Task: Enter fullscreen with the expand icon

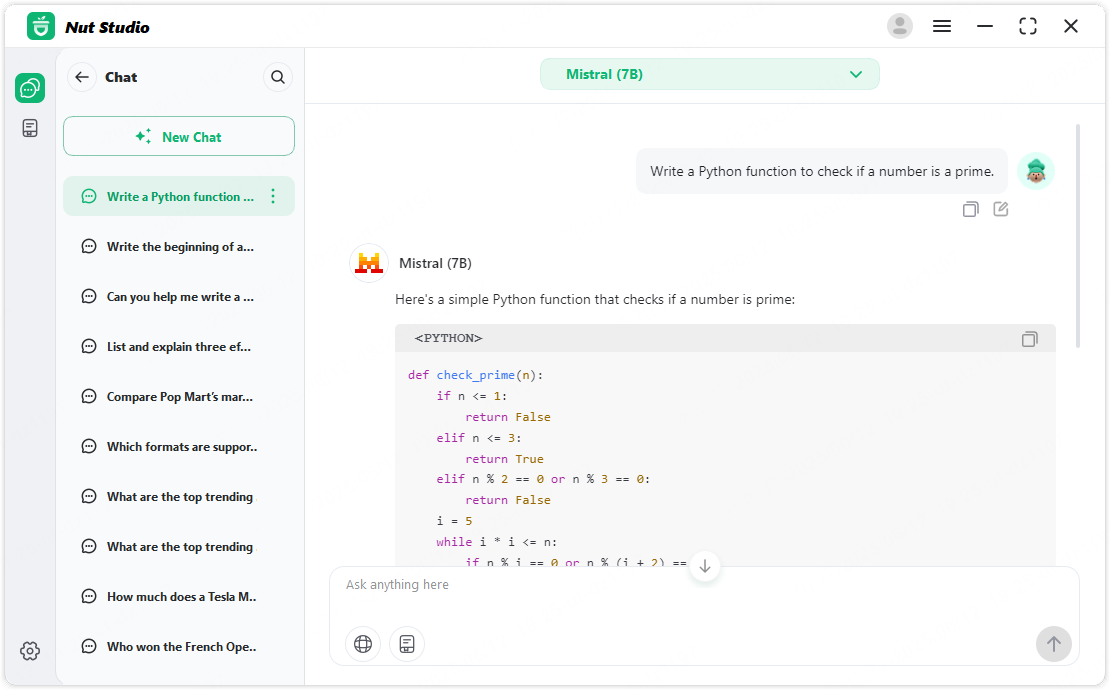Action: click(1028, 26)
